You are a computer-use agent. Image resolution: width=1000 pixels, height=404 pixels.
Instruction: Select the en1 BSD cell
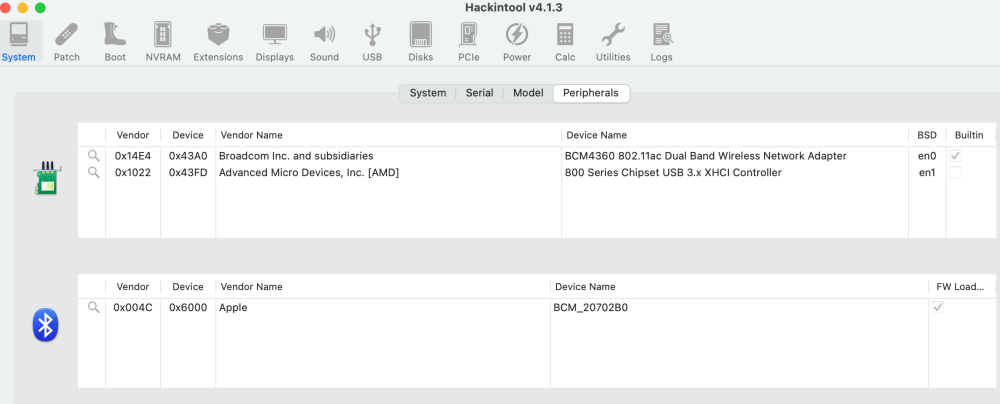pos(927,172)
